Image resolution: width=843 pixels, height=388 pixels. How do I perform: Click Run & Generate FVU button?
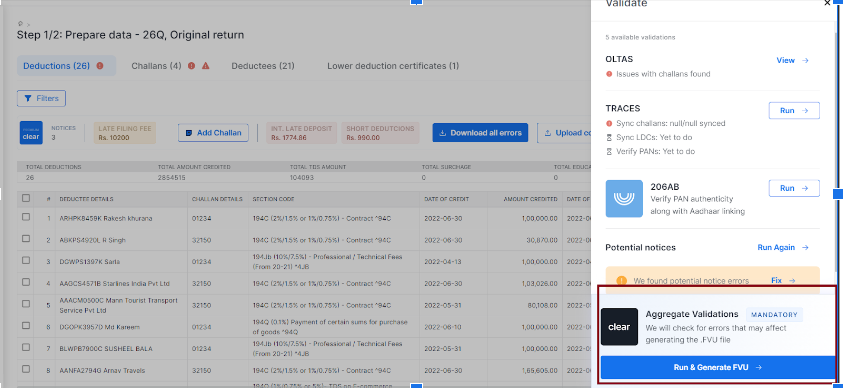pyautogui.click(x=717, y=367)
